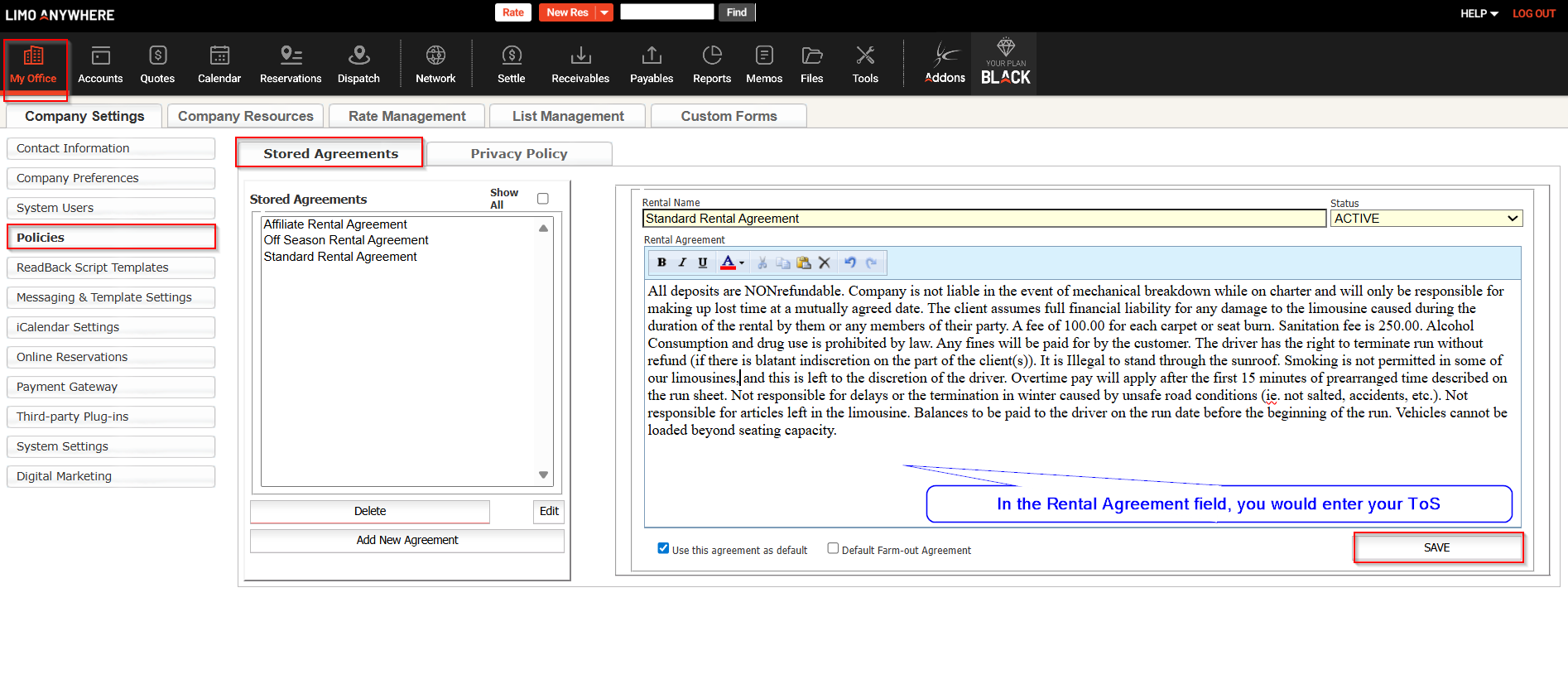Toggle the Show All checkbox
Image resolution: width=1568 pixels, height=689 pixels.
(543, 199)
